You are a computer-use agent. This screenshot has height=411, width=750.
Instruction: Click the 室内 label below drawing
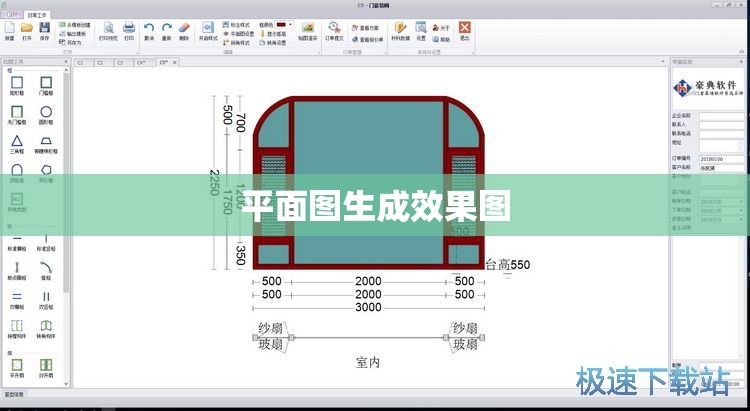click(368, 363)
